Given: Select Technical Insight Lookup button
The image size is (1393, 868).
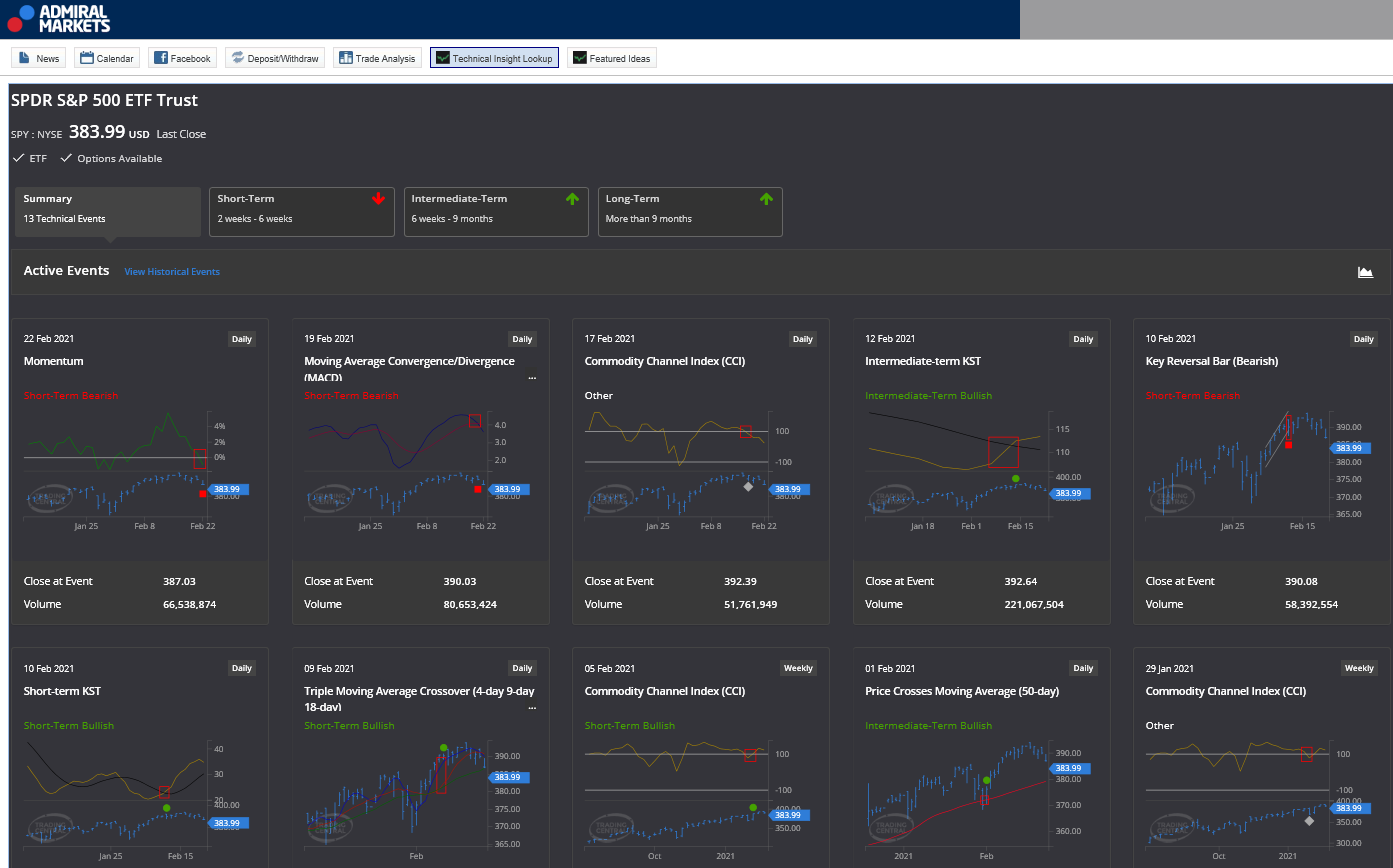Looking at the screenshot, I should (494, 58).
